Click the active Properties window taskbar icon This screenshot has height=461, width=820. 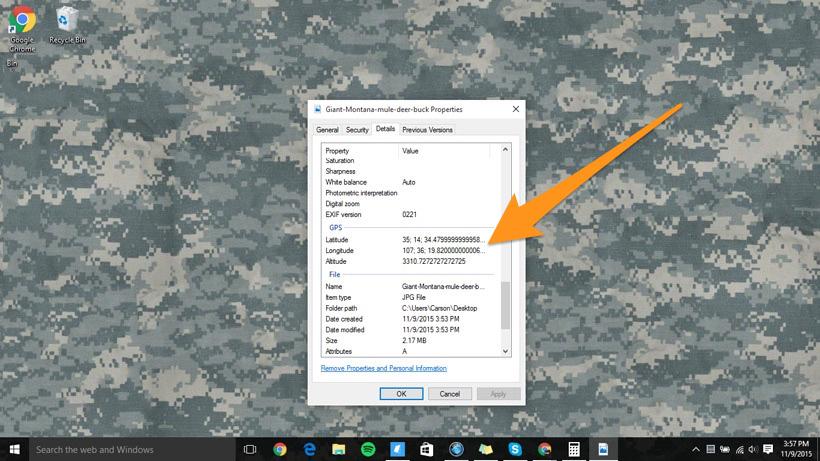[603, 450]
